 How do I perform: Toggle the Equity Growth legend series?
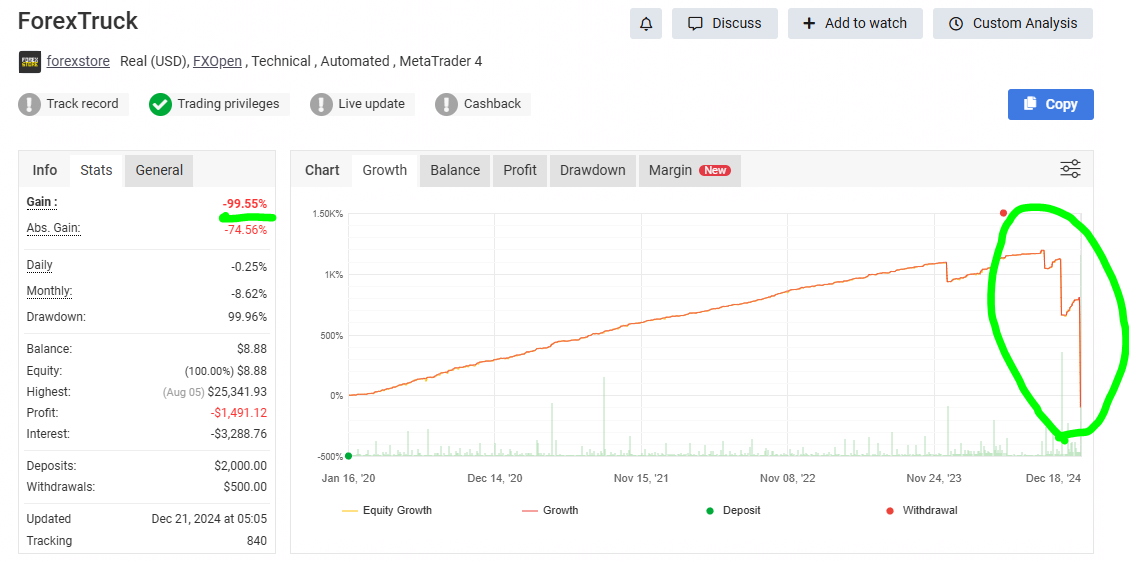387,510
